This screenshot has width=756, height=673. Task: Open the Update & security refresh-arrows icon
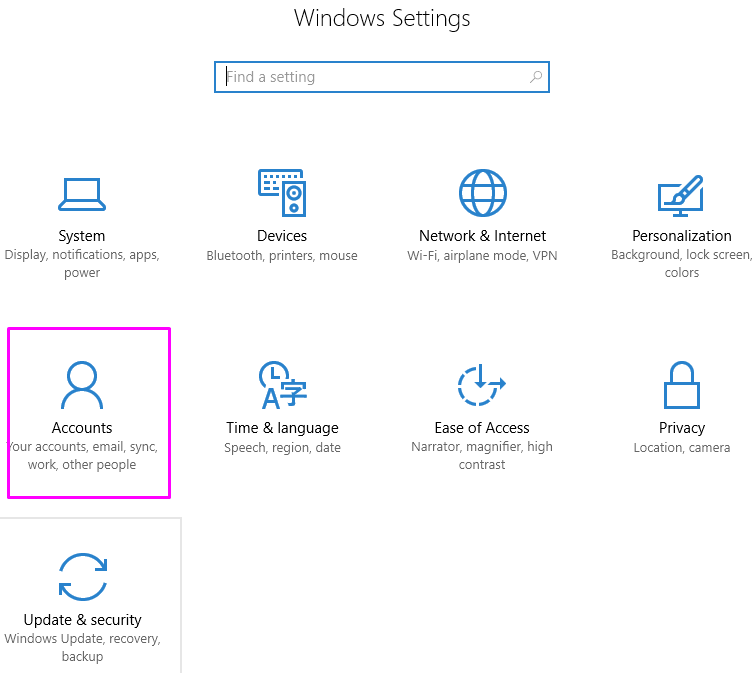82,577
